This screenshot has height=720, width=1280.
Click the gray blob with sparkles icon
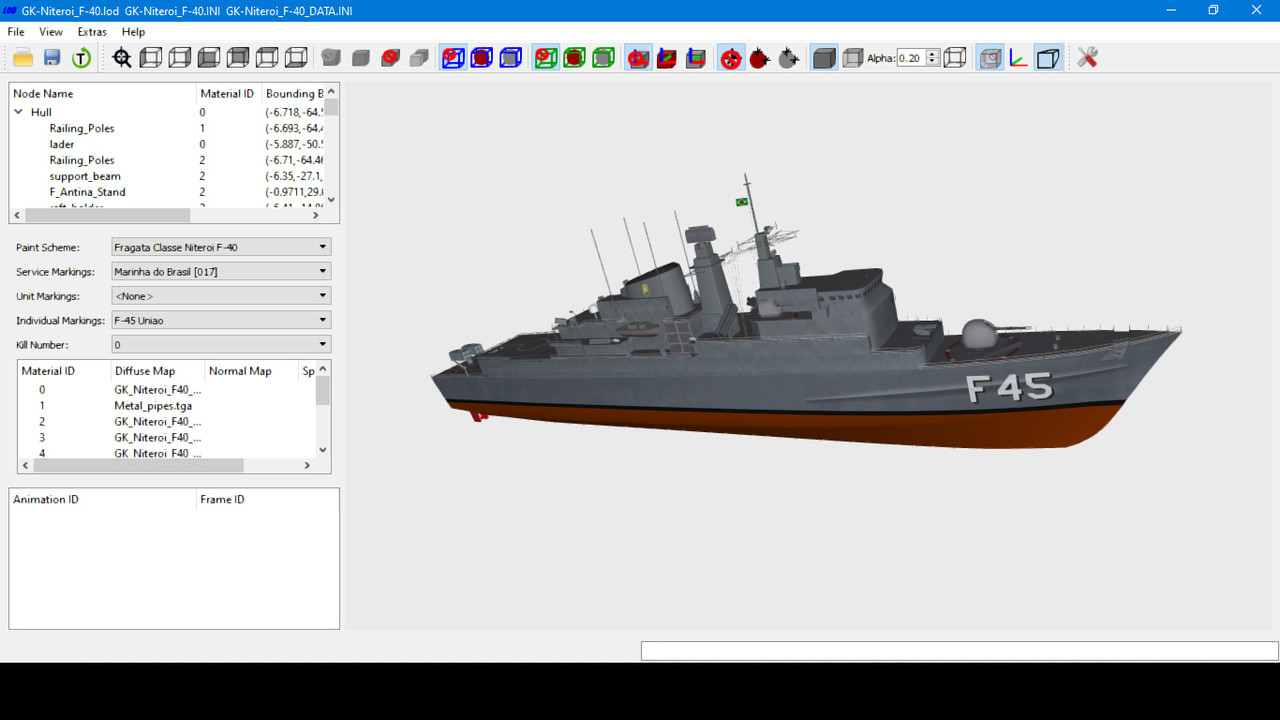tap(789, 58)
